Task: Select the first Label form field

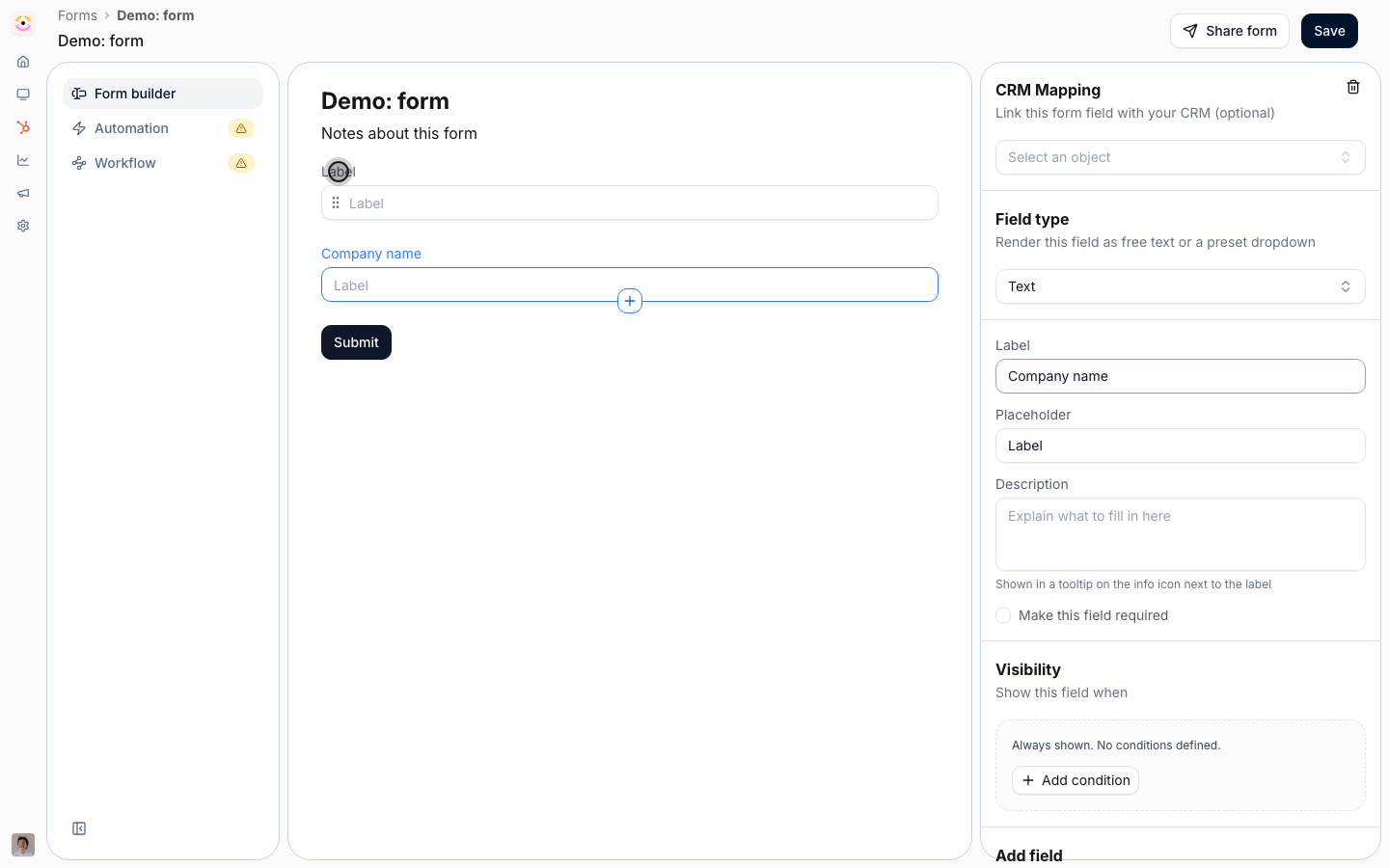Action: pos(630,203)
